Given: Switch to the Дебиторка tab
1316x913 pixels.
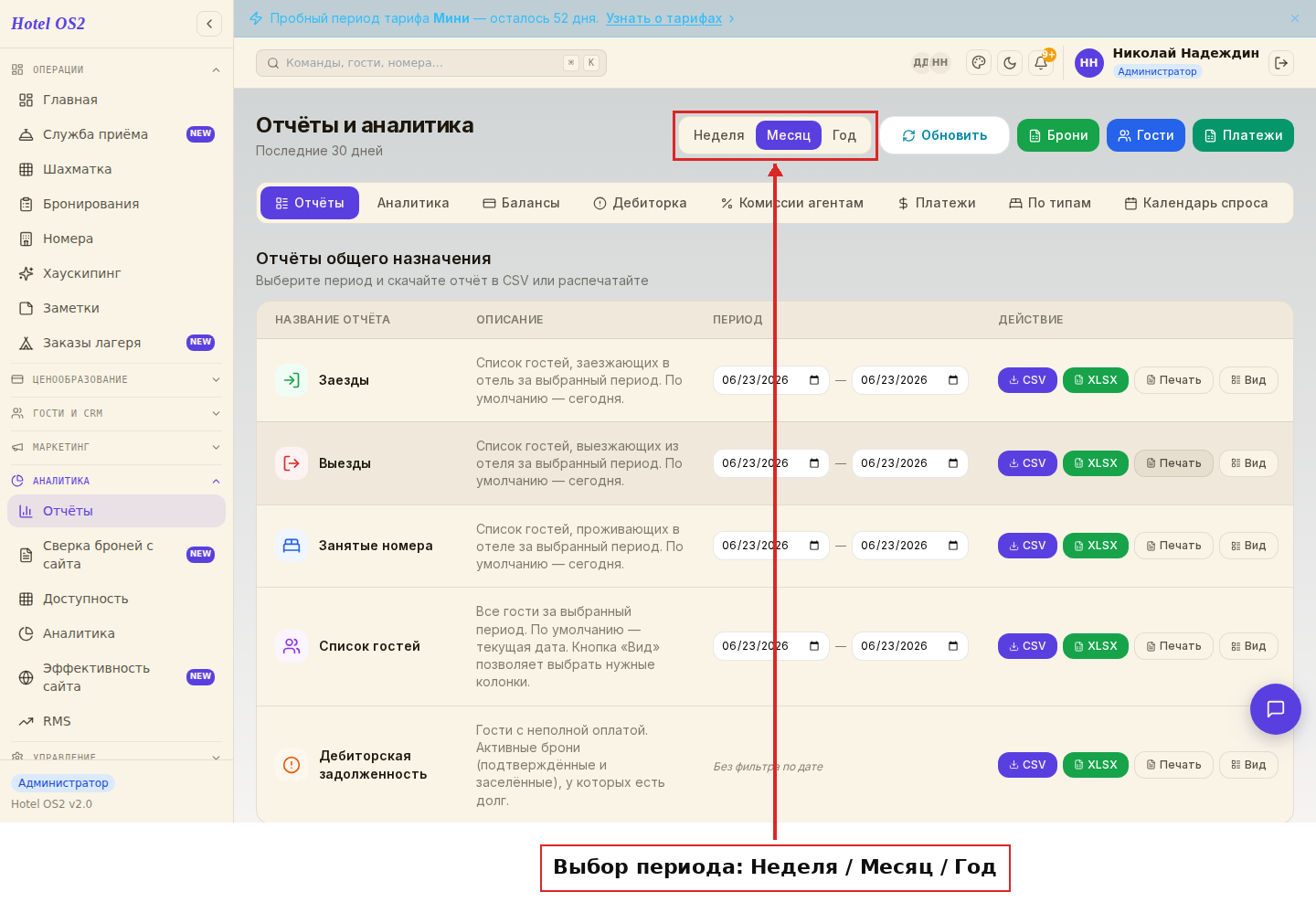Looking at the screenshot, I should click(640, 203).
